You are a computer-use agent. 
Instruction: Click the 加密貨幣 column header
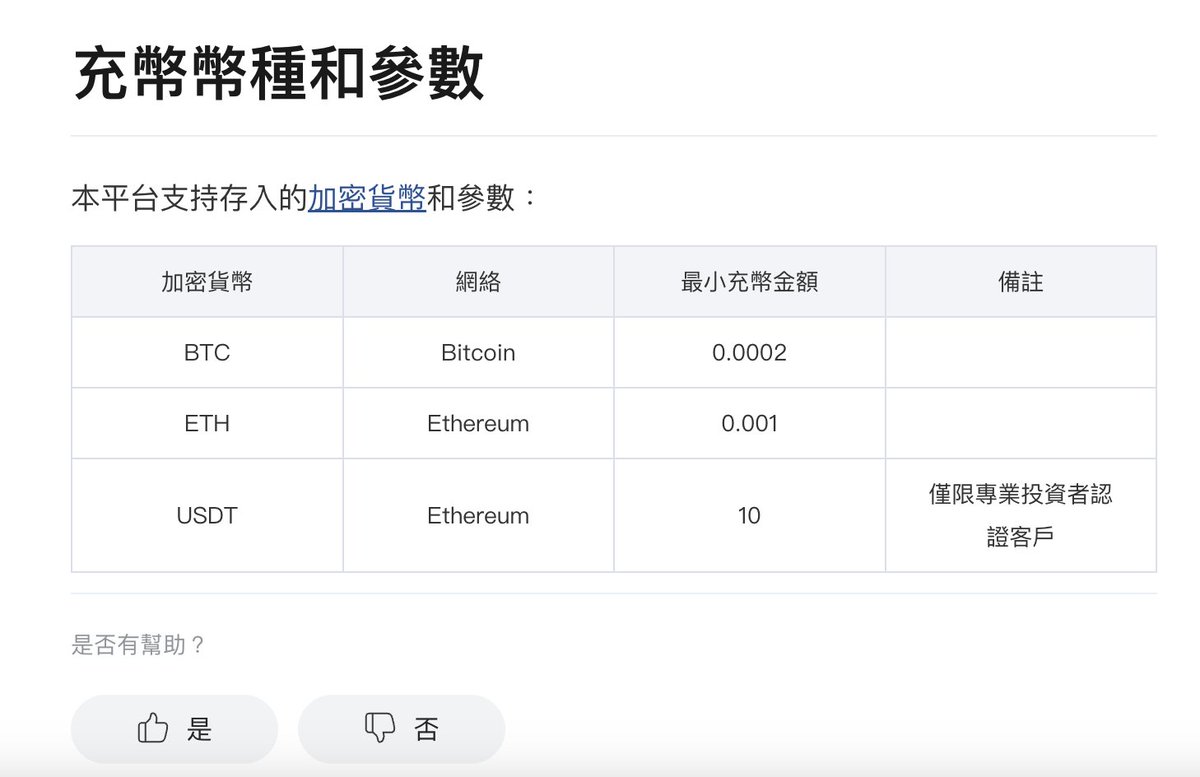click(207, 282)
